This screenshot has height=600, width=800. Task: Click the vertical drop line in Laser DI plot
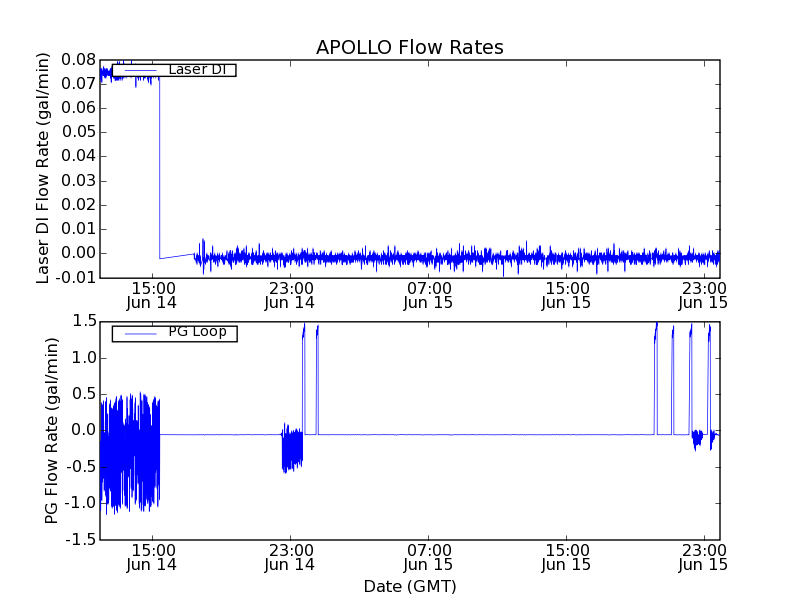click(x=160, y=168)
